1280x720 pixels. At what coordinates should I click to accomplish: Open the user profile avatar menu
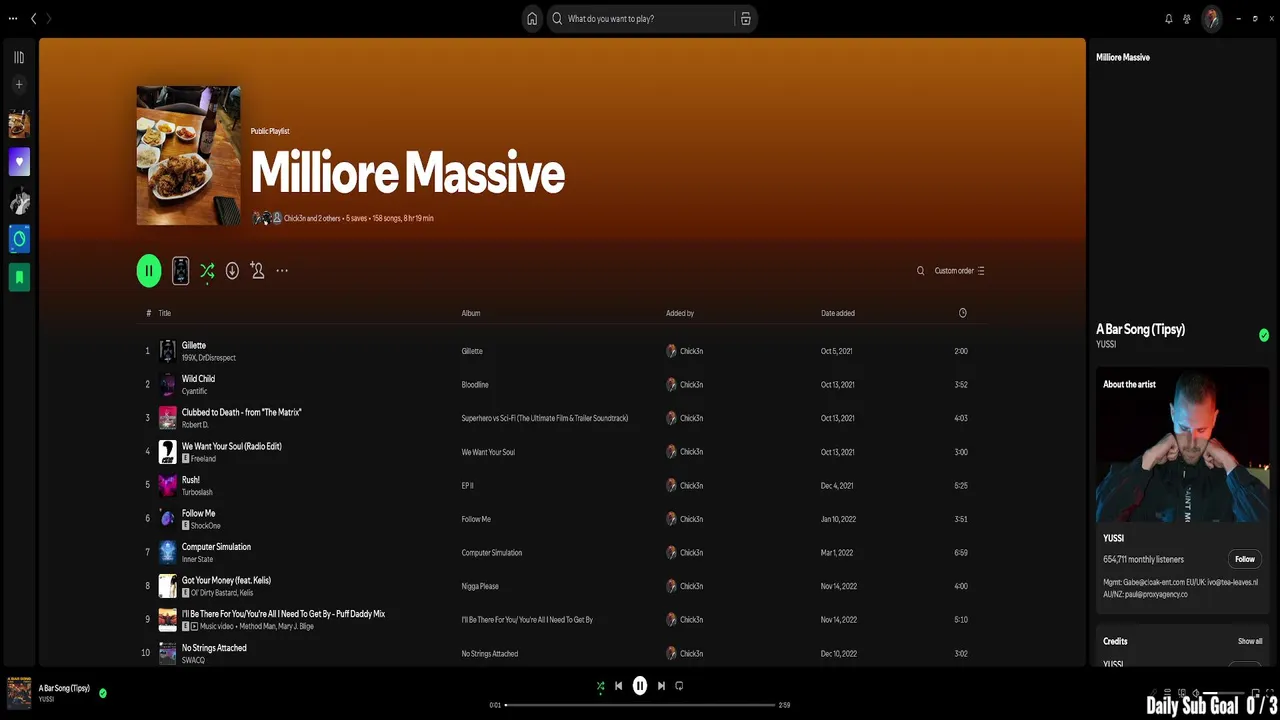coord(1211,18)
